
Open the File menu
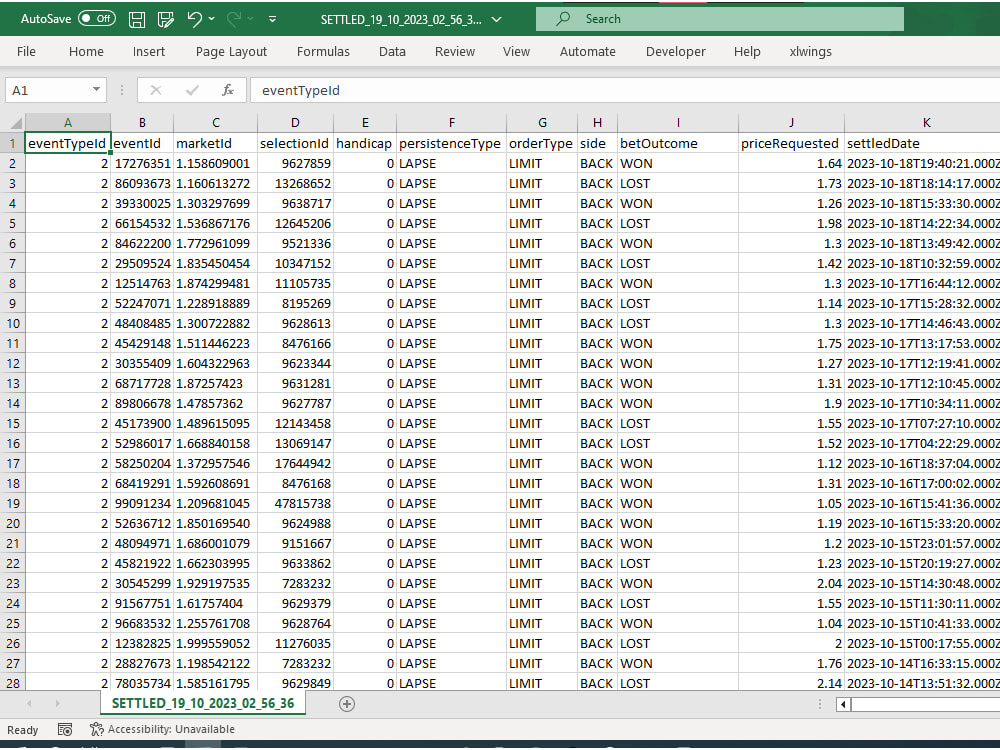tap(26, 52)
